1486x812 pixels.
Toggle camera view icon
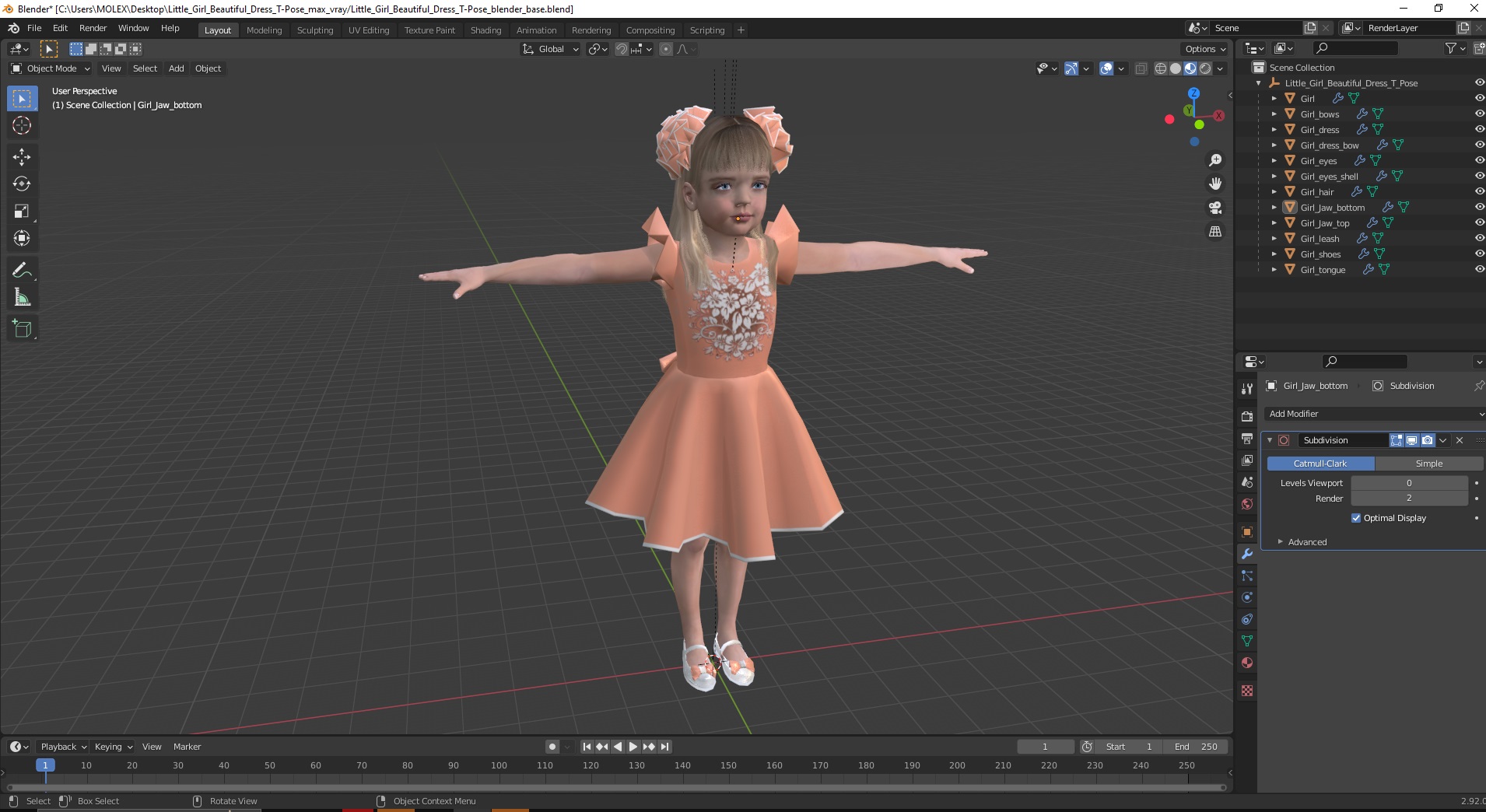tap(1215, 208)
